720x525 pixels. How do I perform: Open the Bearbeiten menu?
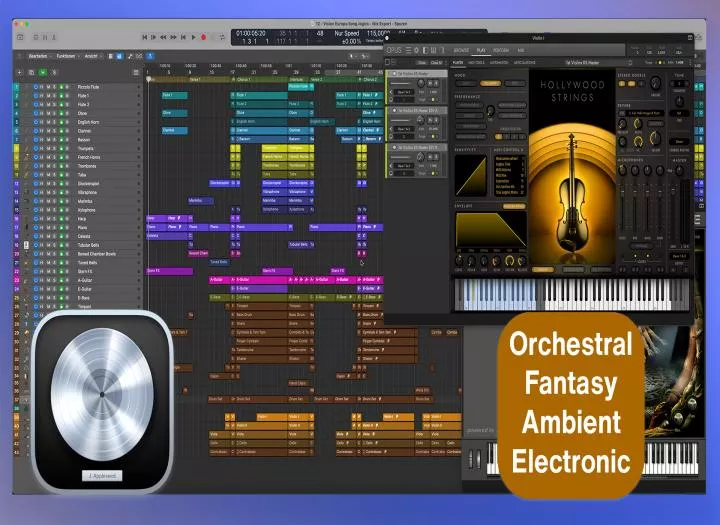(x=39, y=56)
